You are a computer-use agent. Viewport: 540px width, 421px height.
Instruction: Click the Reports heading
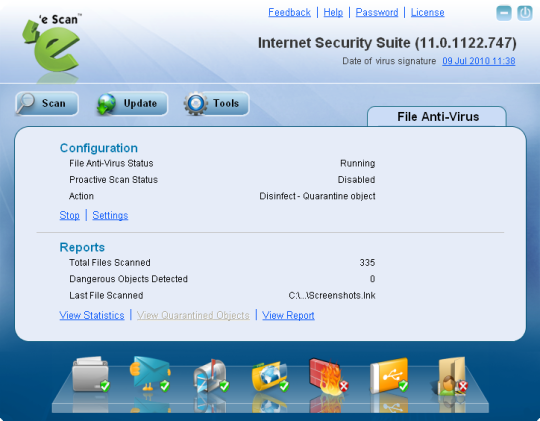[82, 247]
